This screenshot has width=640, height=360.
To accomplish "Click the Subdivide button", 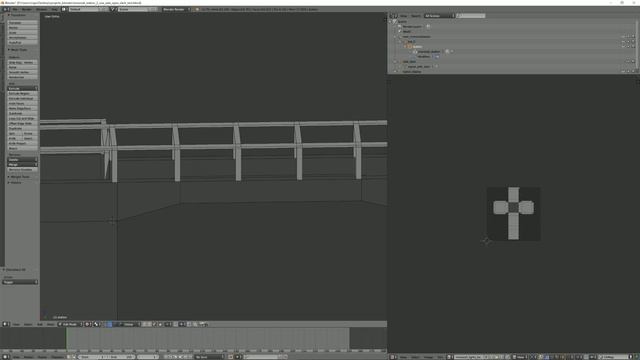I will tap(22, 113).
